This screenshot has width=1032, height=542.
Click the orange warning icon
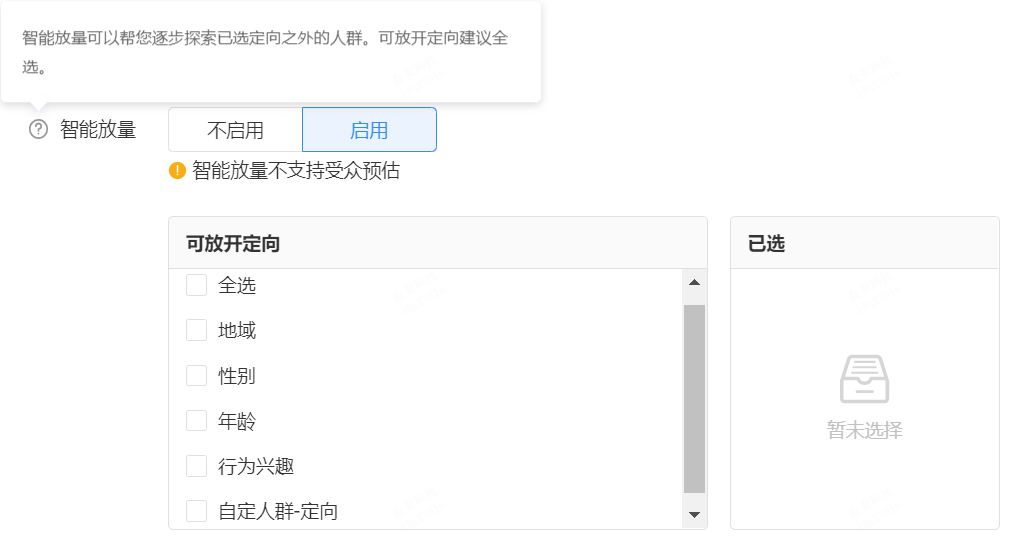(178, 171)
